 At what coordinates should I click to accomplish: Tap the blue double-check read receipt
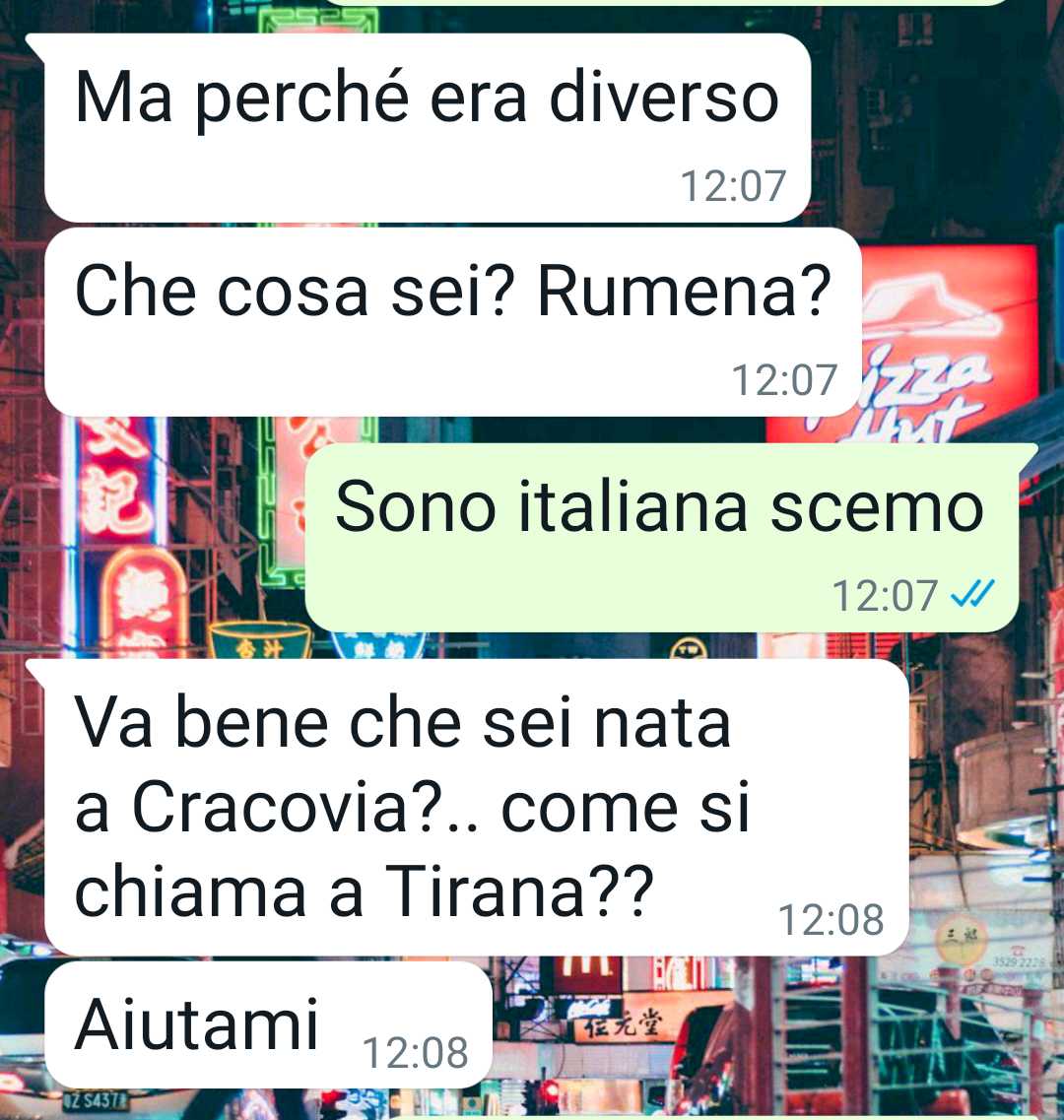coord(972,594)
